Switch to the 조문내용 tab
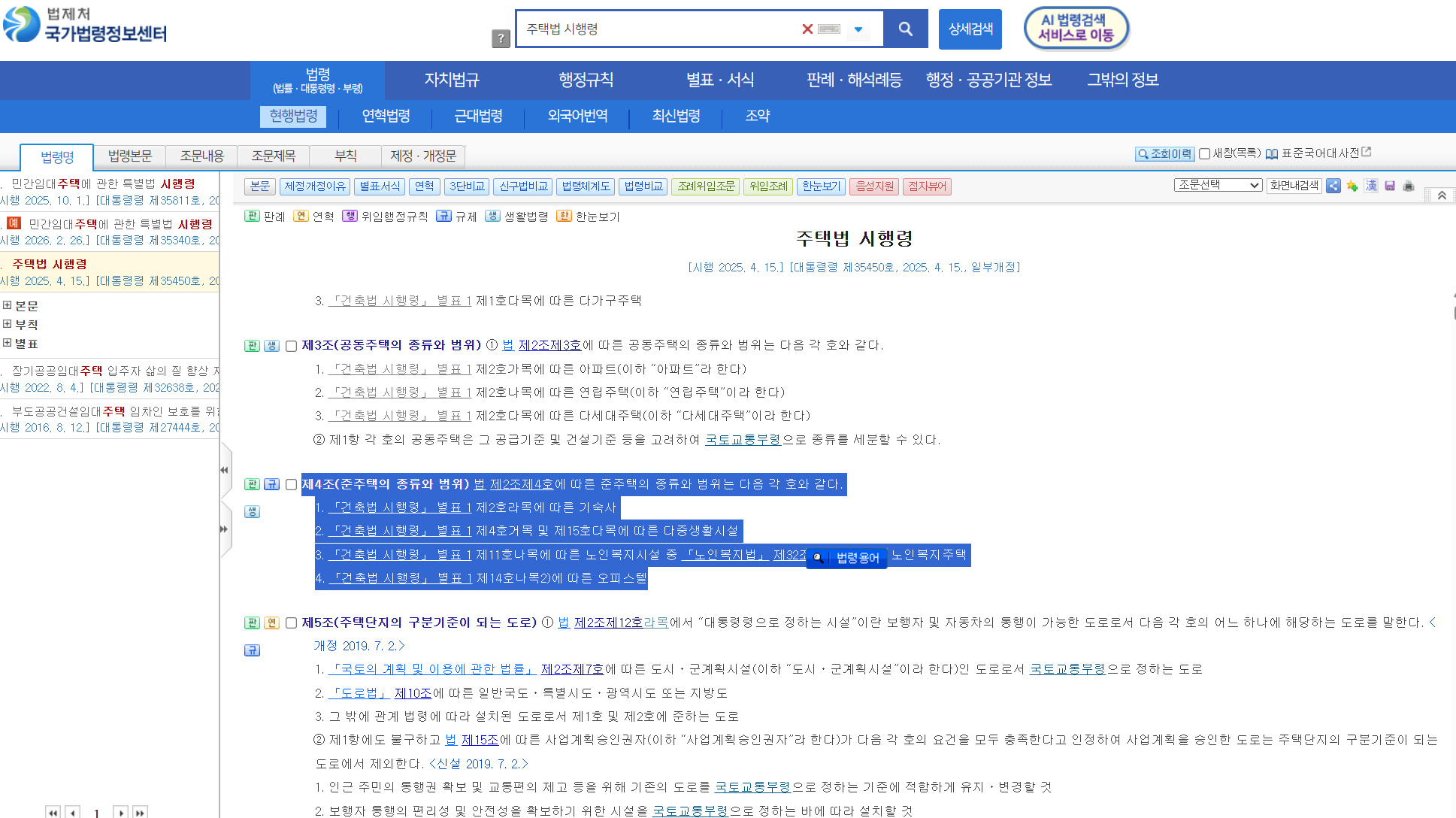The image size is (1456, 818). (x=203, y=156)
